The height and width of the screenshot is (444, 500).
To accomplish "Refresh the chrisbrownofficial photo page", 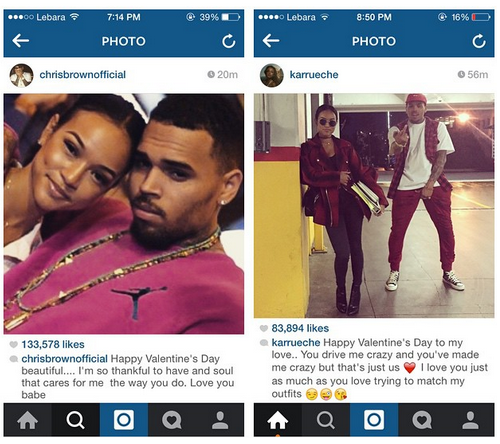I will 229,41.
